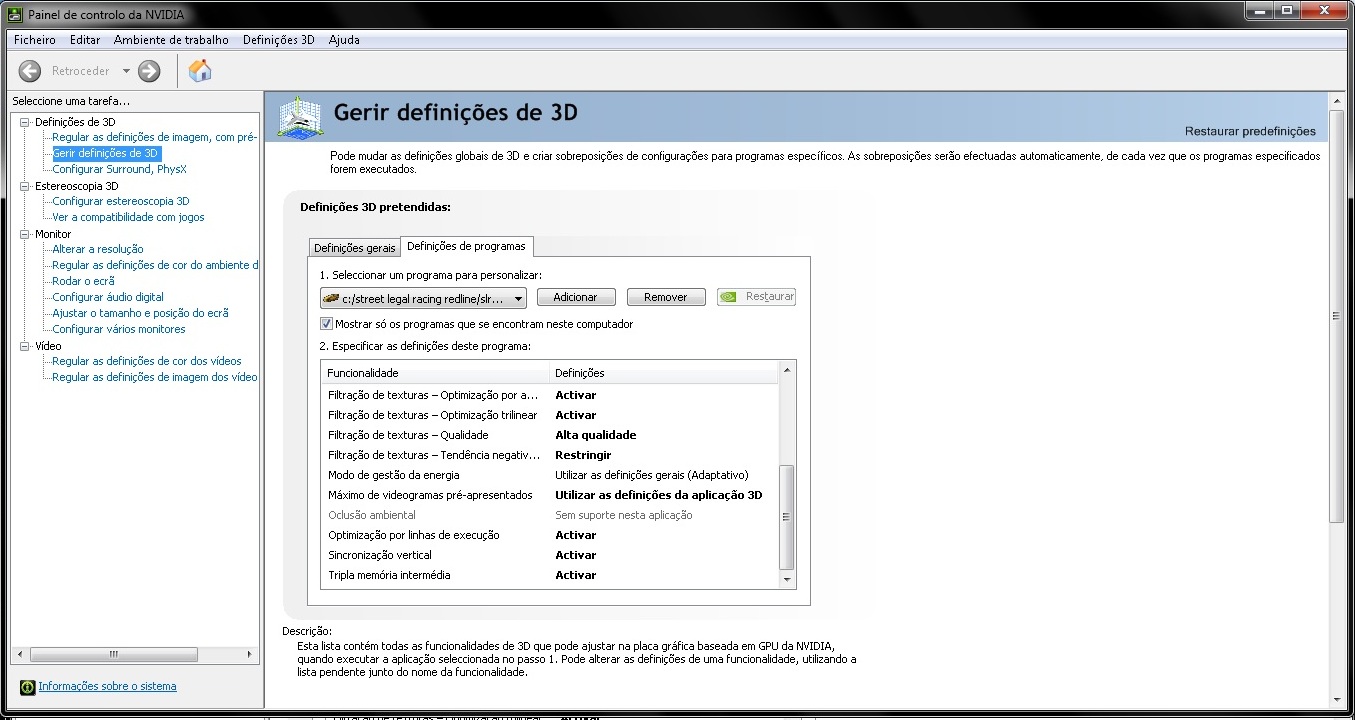Viewport: 1355px width, 720px height.
Task: Open 'Regular as definições de imagem' task
Action: click(x=155, y=137)
